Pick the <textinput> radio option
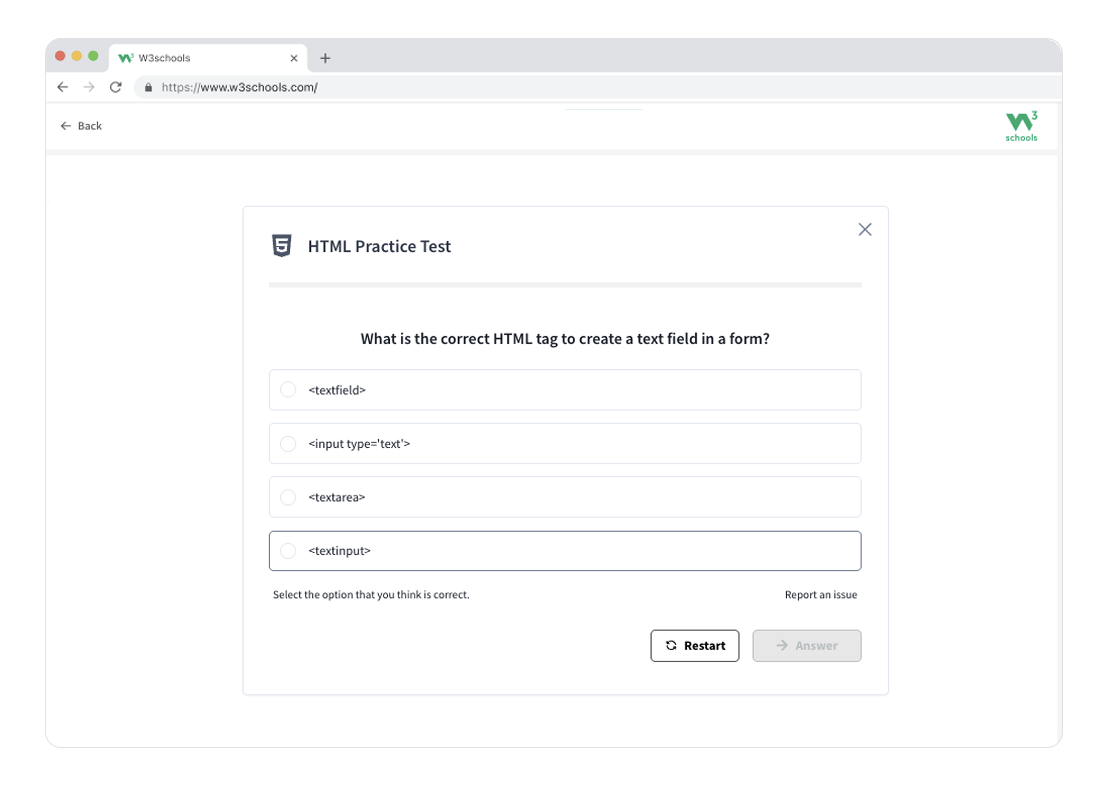Viewport: 1107px width, 811px height. [x=288, y=551]
